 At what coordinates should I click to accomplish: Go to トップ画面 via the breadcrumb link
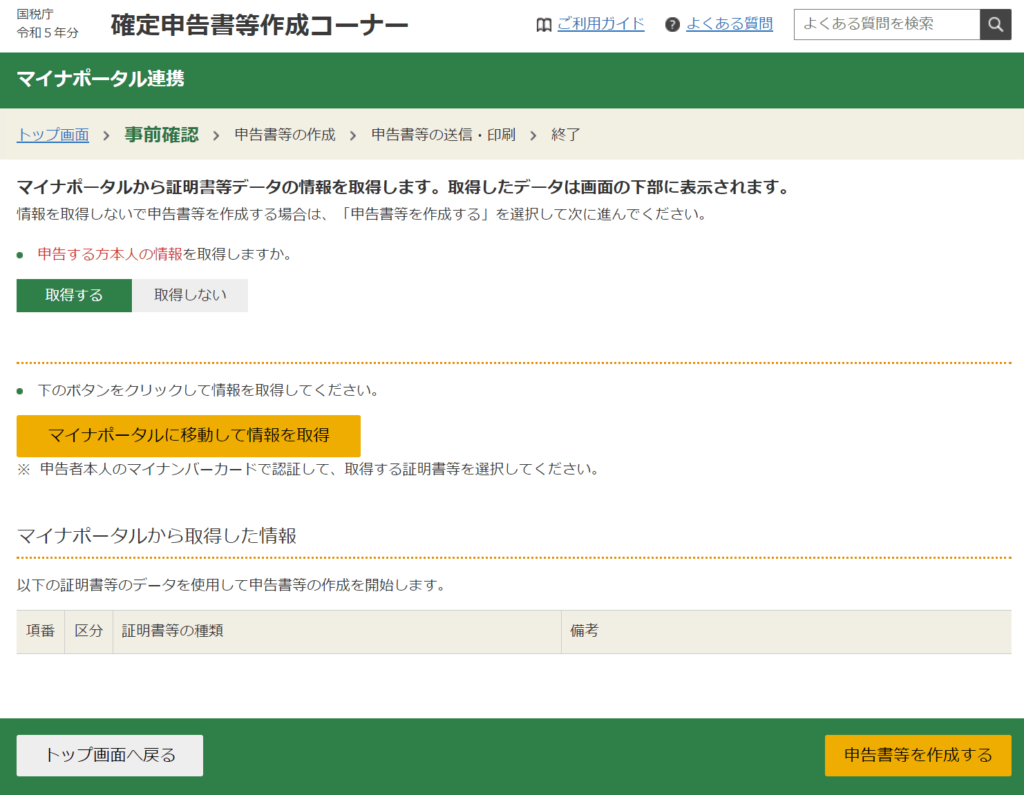point(53,135)
